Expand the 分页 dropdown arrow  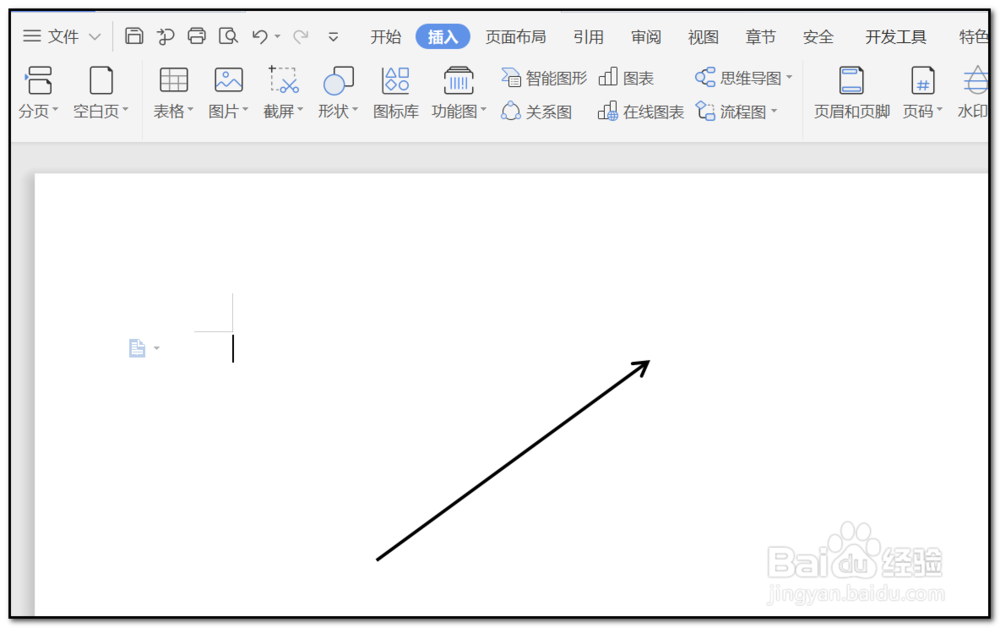point(55,110)
